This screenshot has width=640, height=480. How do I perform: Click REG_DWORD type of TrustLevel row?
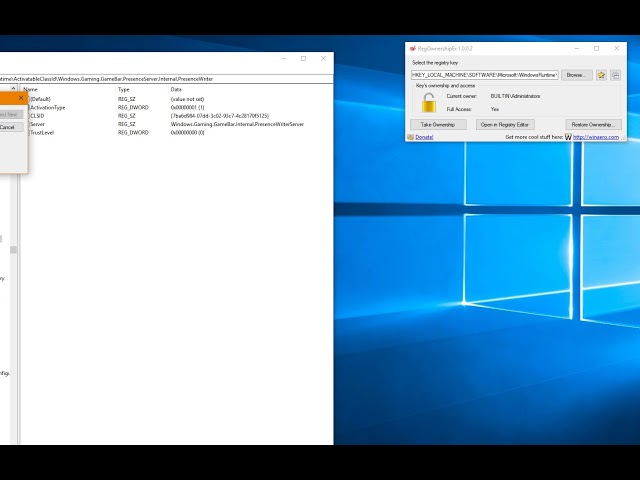tap(133, 133)
